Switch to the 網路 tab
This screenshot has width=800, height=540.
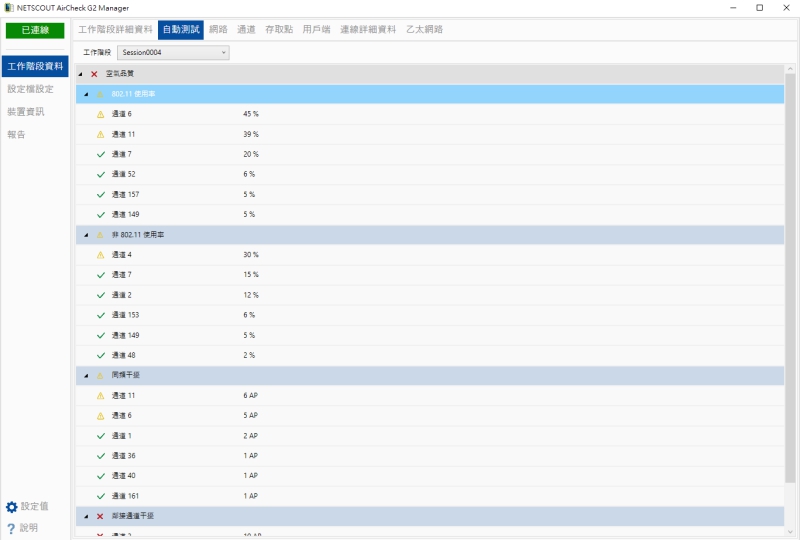[x=218, y=29]
